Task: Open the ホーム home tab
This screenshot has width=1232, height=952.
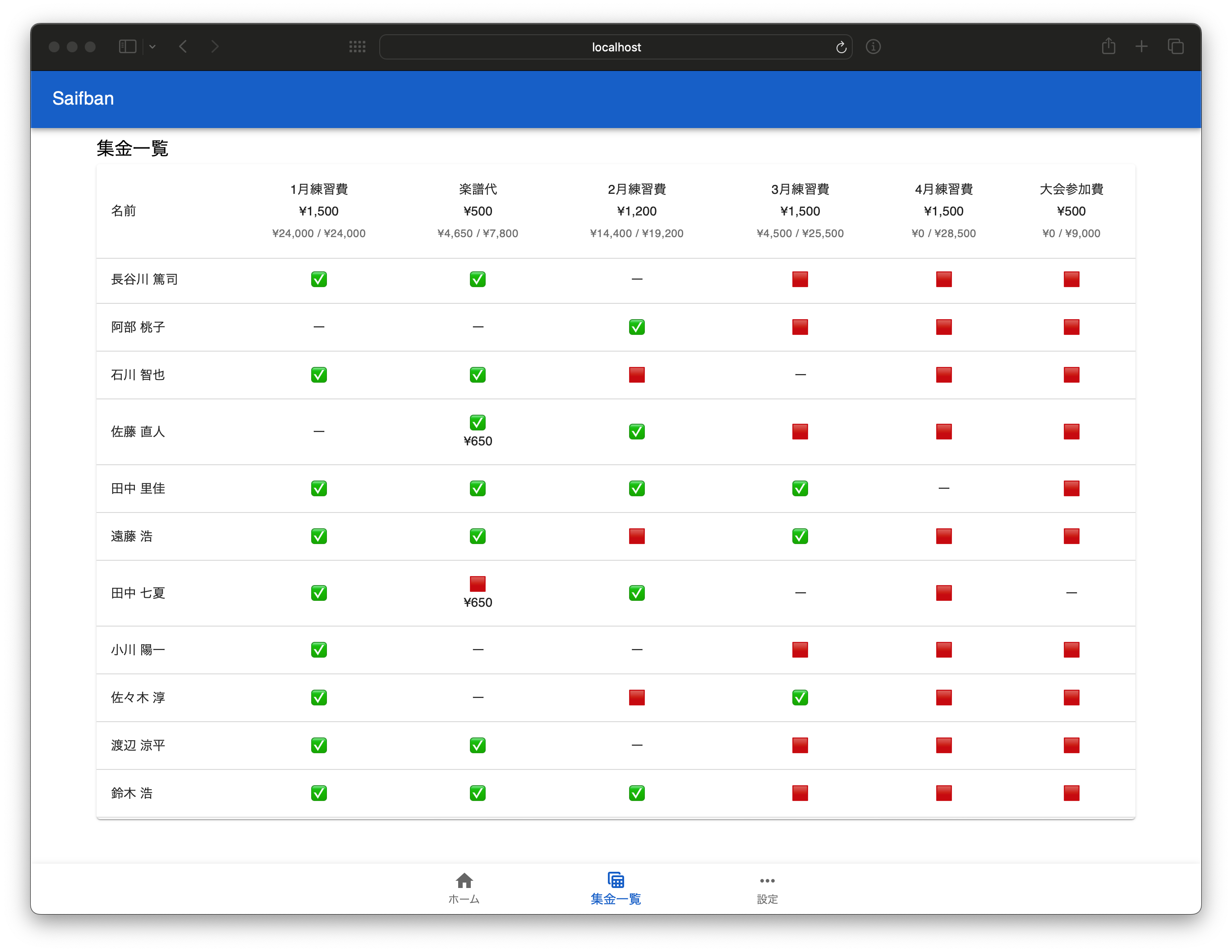Action: (464, 888)
